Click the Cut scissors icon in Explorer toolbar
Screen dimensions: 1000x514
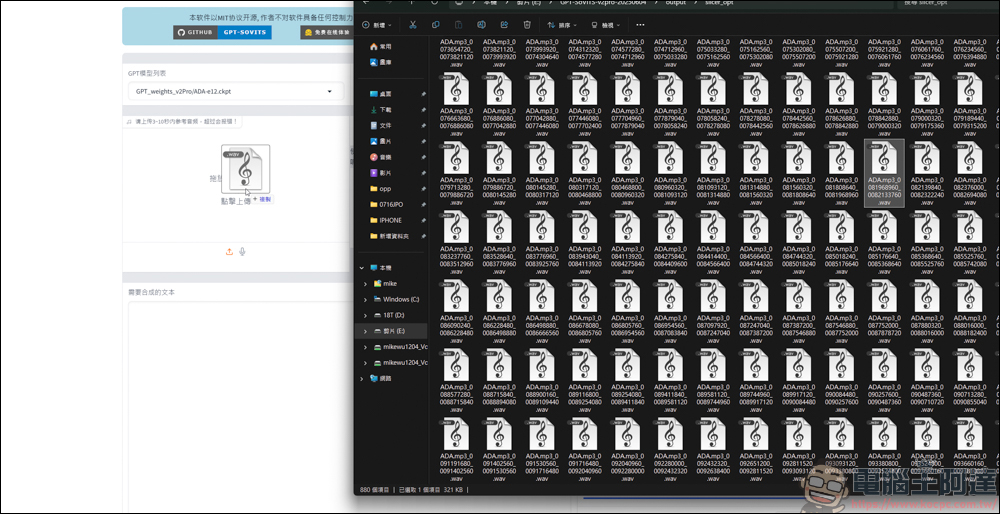[x=413, y=25]
